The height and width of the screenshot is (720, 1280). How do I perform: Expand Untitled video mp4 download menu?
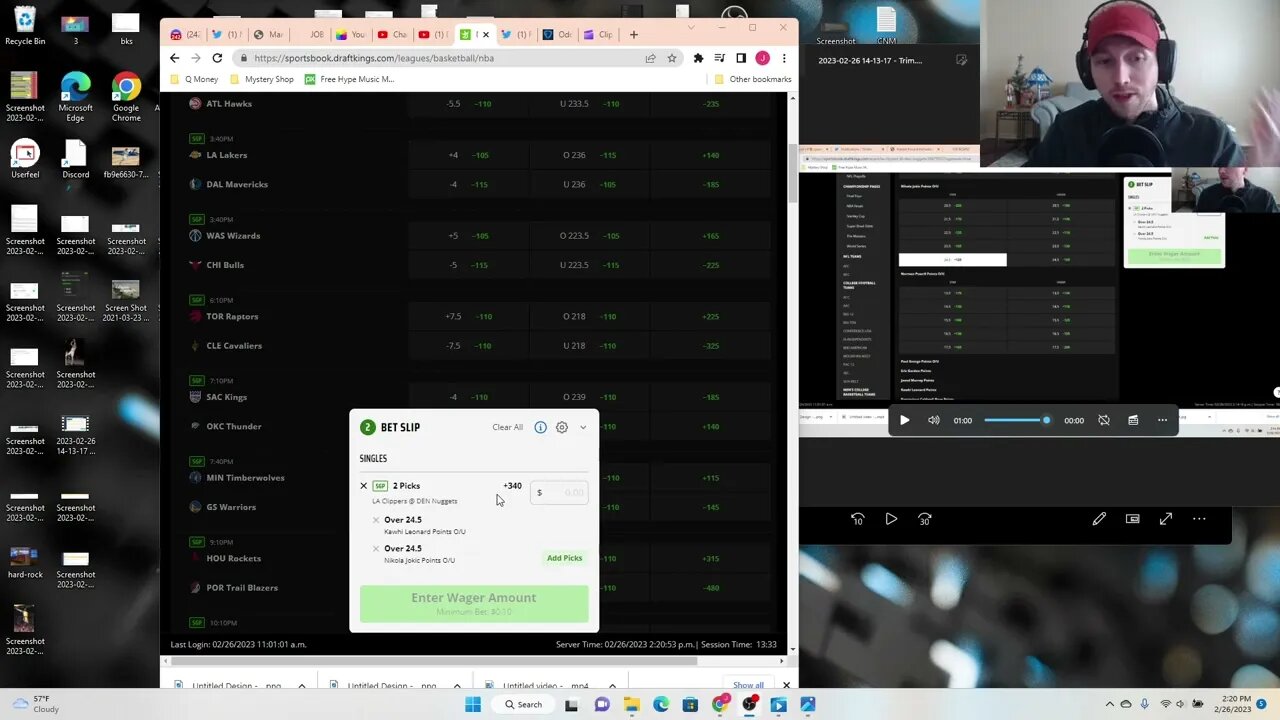click(x=610, y=686)
